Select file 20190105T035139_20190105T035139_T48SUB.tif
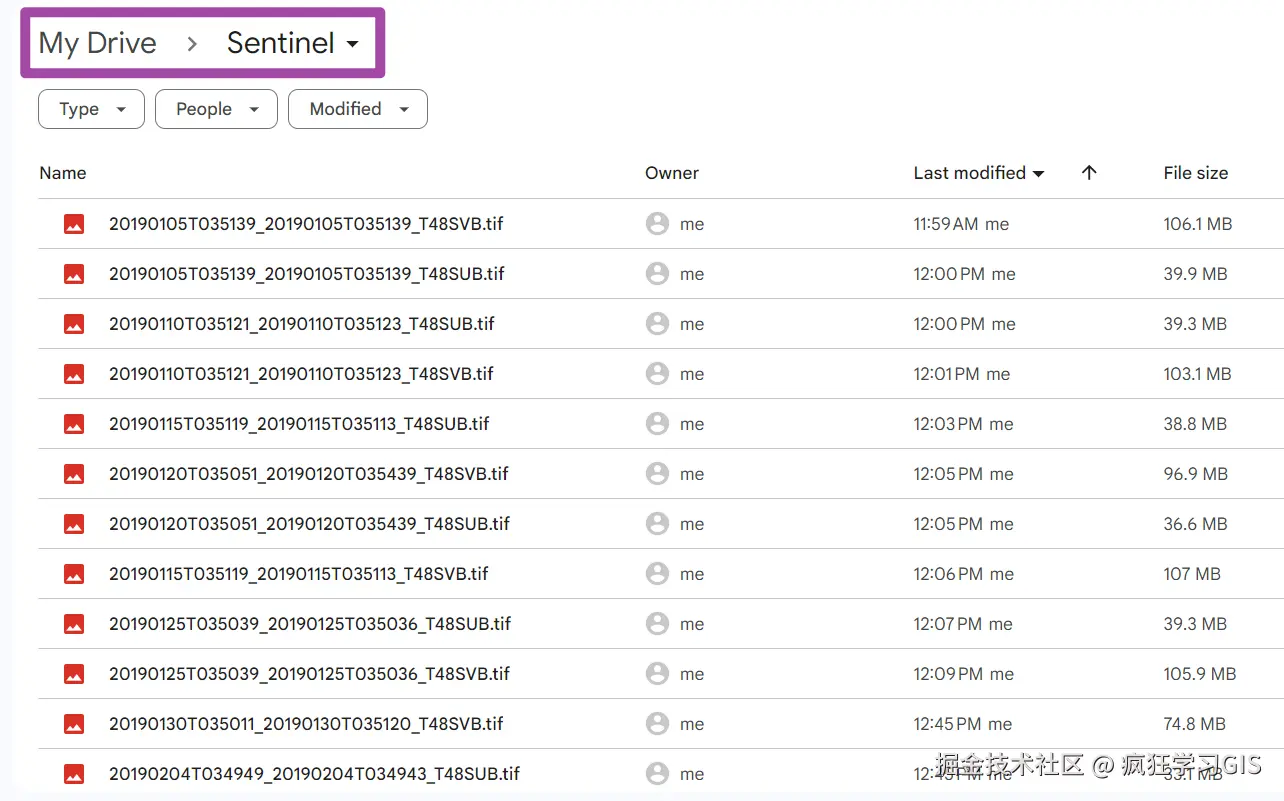The height and width of the screenshot is (801, 1284). click(307, 274)
